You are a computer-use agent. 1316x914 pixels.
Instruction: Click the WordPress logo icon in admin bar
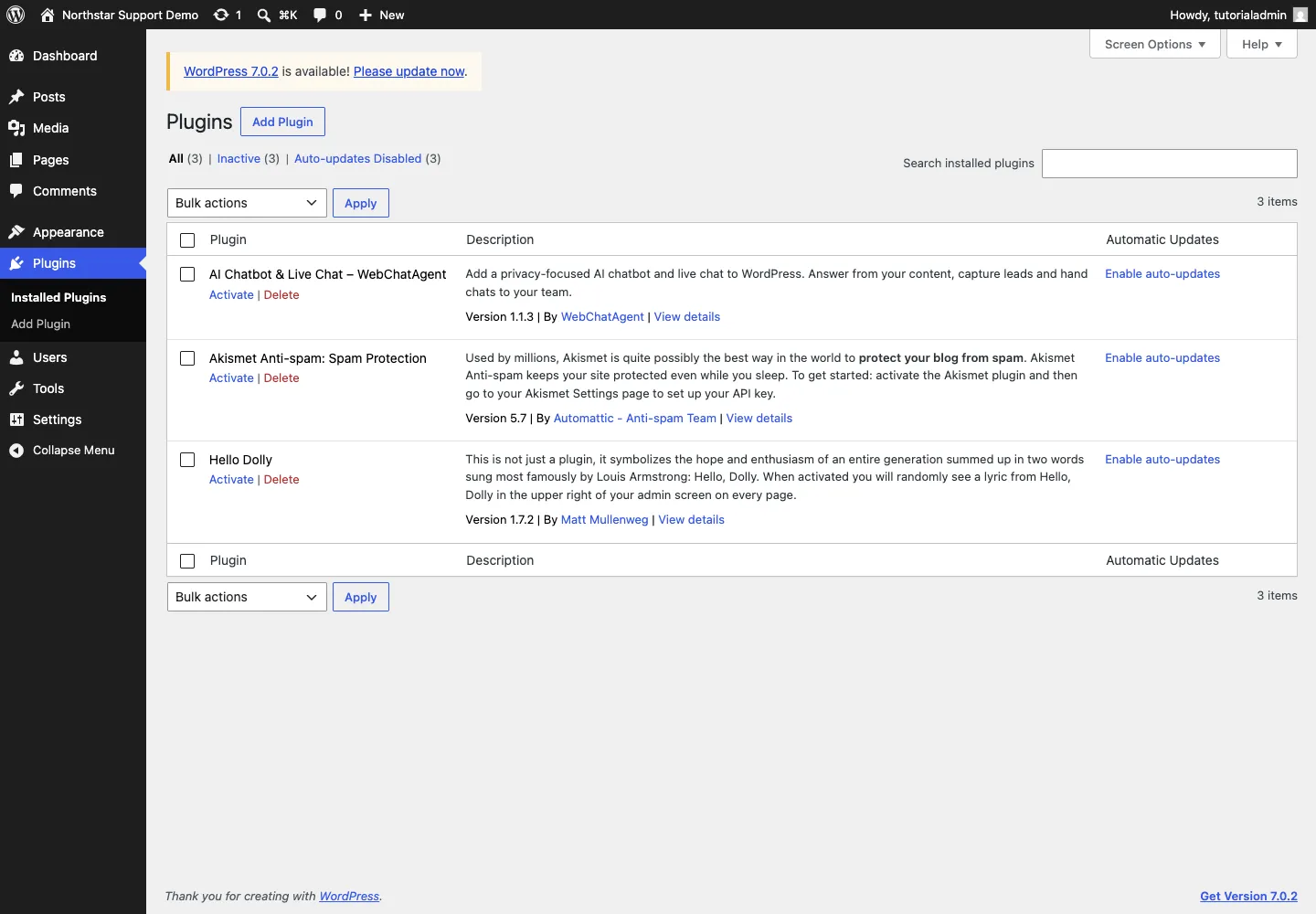[16, 15]
